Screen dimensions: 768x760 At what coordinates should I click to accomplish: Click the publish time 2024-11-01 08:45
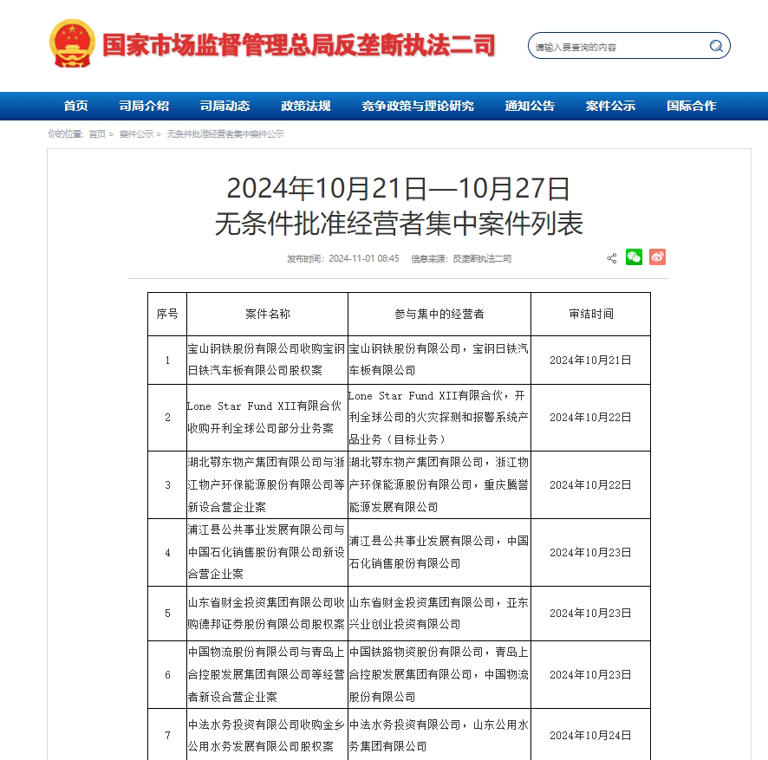364,259
